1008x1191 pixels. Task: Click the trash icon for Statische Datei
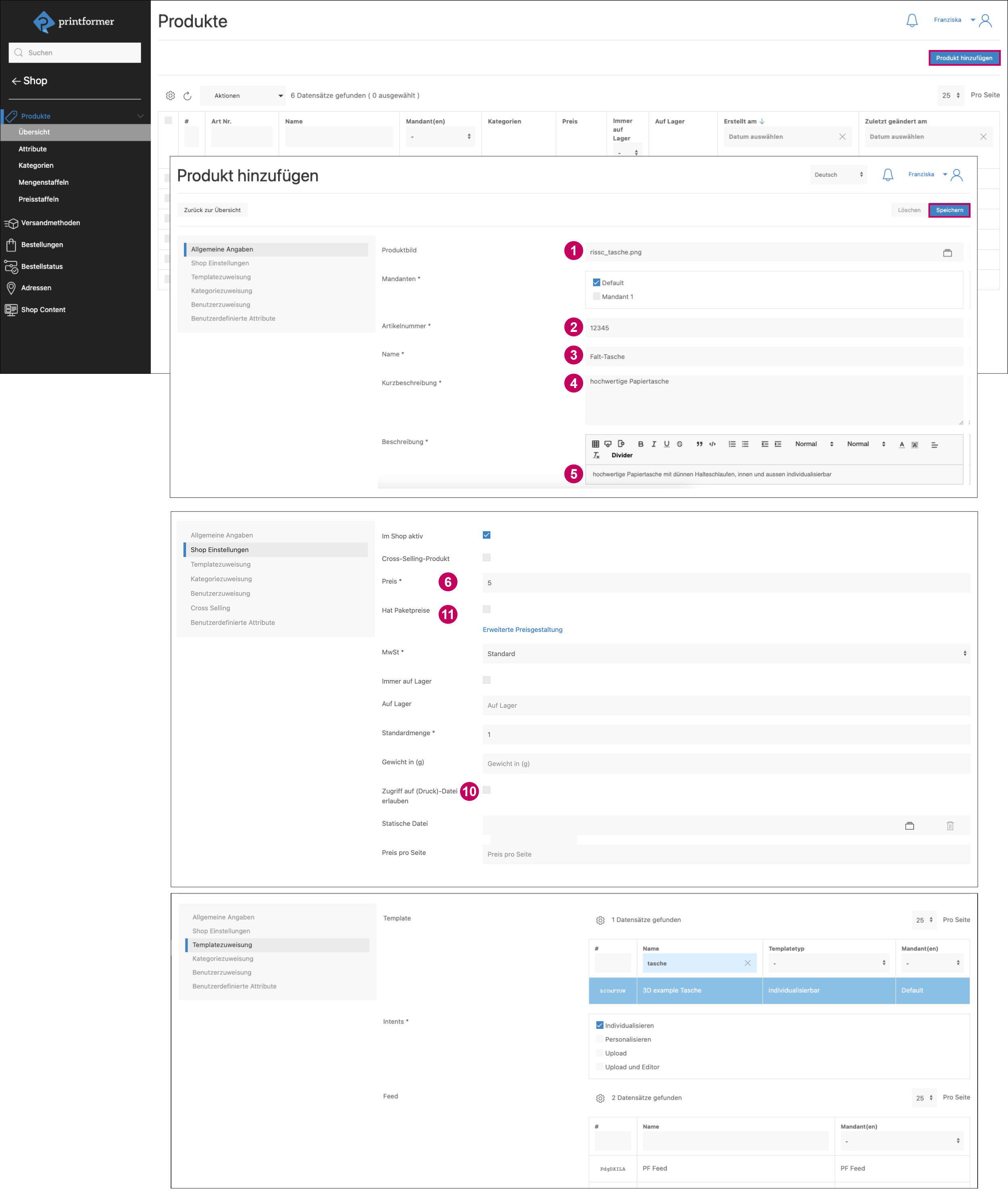[950, 826]
